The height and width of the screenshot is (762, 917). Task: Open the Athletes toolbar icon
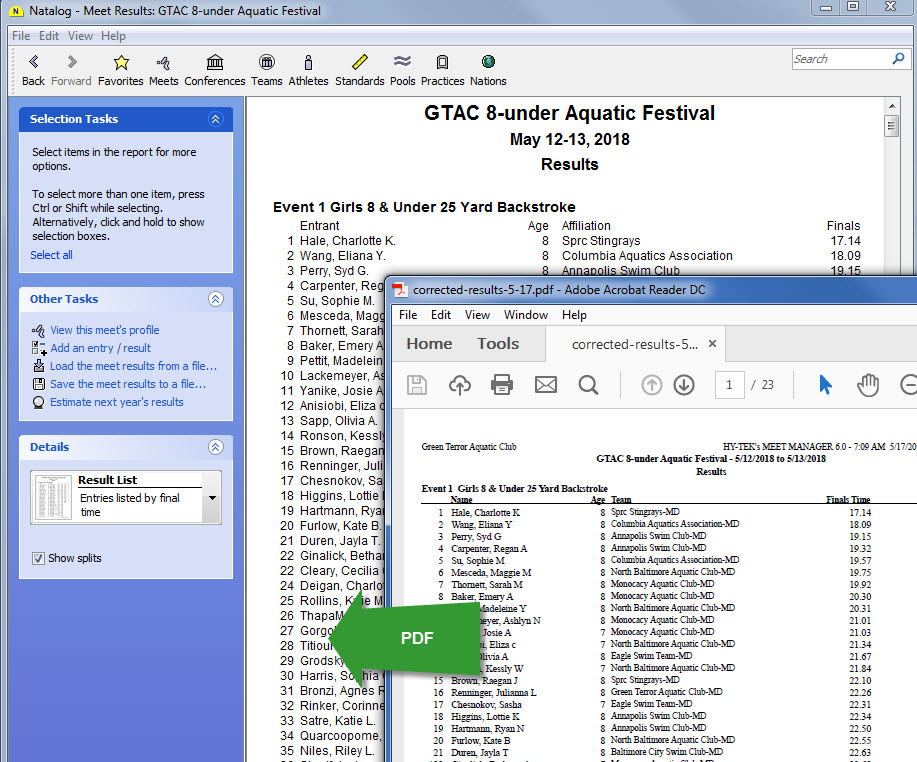[308, 63]
